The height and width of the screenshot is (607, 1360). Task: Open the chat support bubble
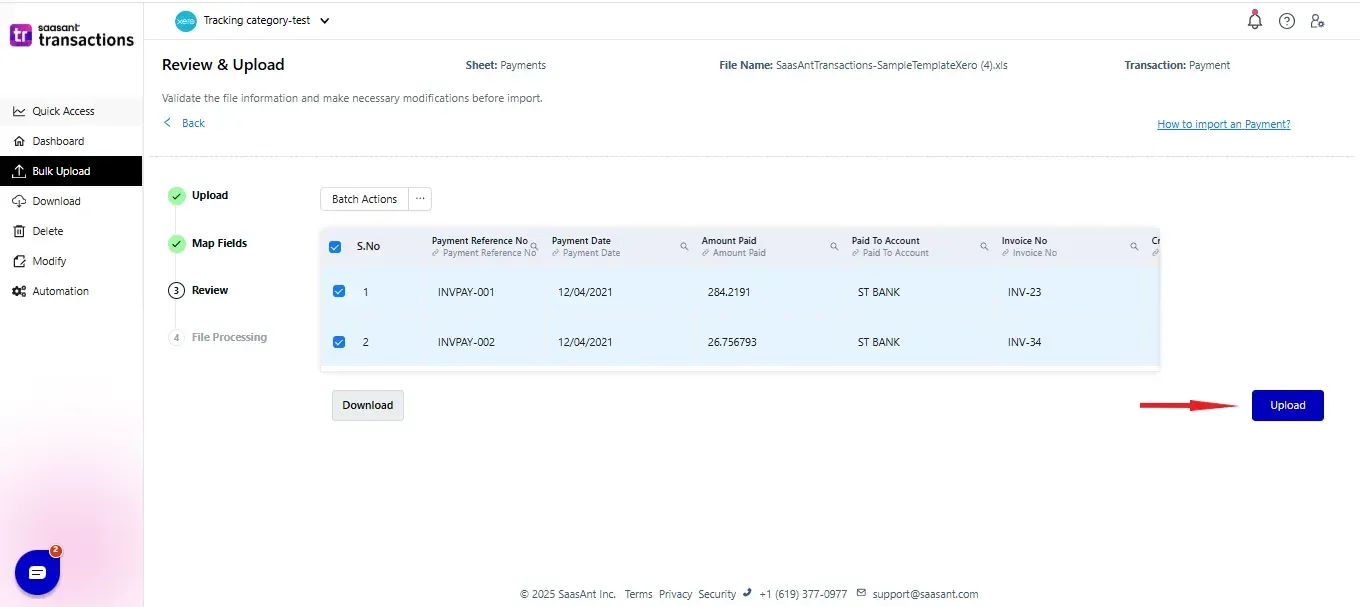click(x=37, y=573)
